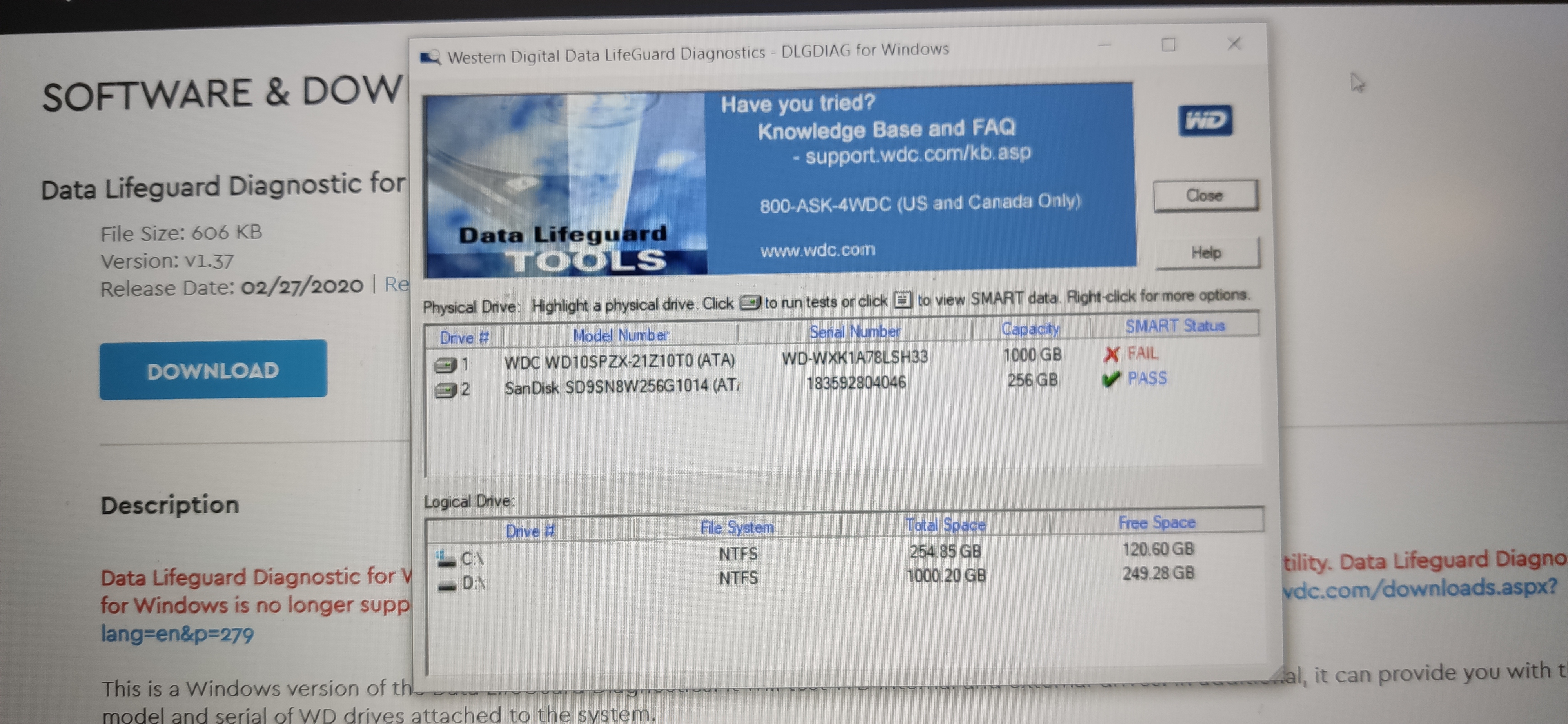This screenshot has height=724, width=1568.
Task: Sort by SMART Status column header
Action: pyautogui.click(x=1174, y=326)
